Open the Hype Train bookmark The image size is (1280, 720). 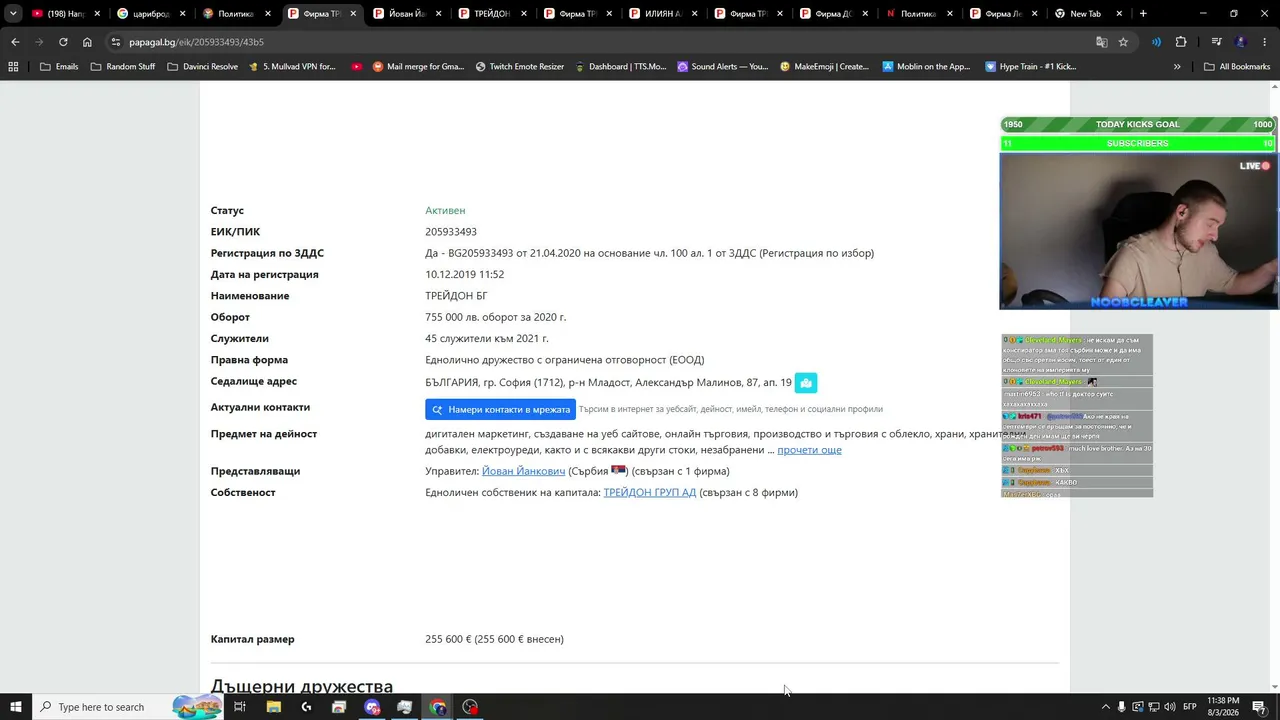1031,67
